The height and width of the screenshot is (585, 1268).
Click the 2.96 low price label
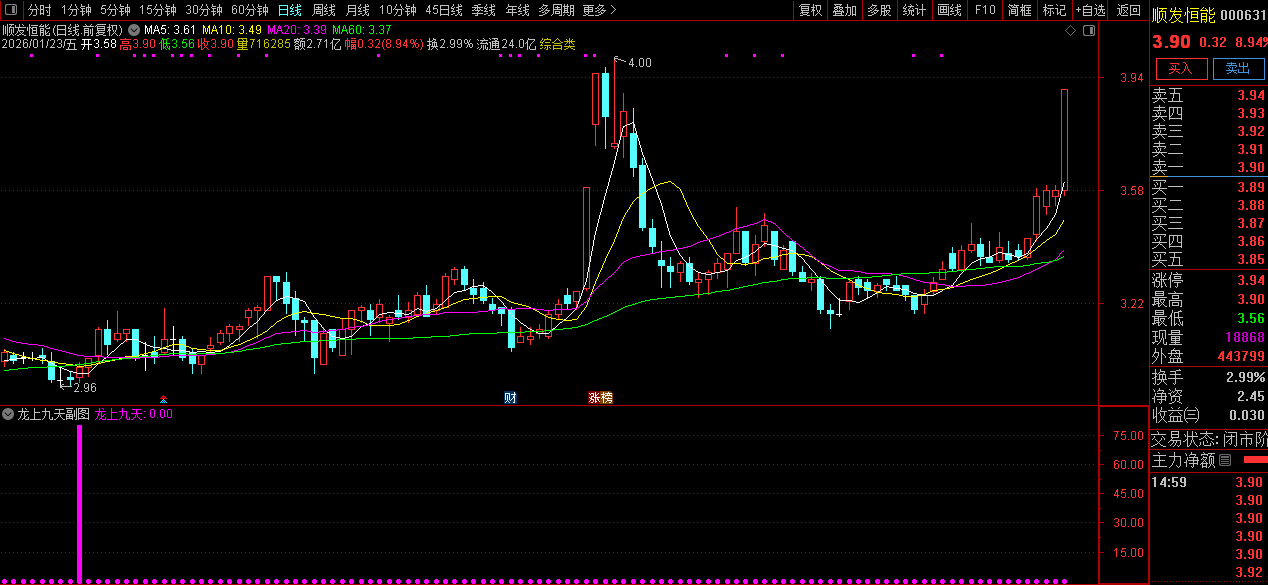85,387
